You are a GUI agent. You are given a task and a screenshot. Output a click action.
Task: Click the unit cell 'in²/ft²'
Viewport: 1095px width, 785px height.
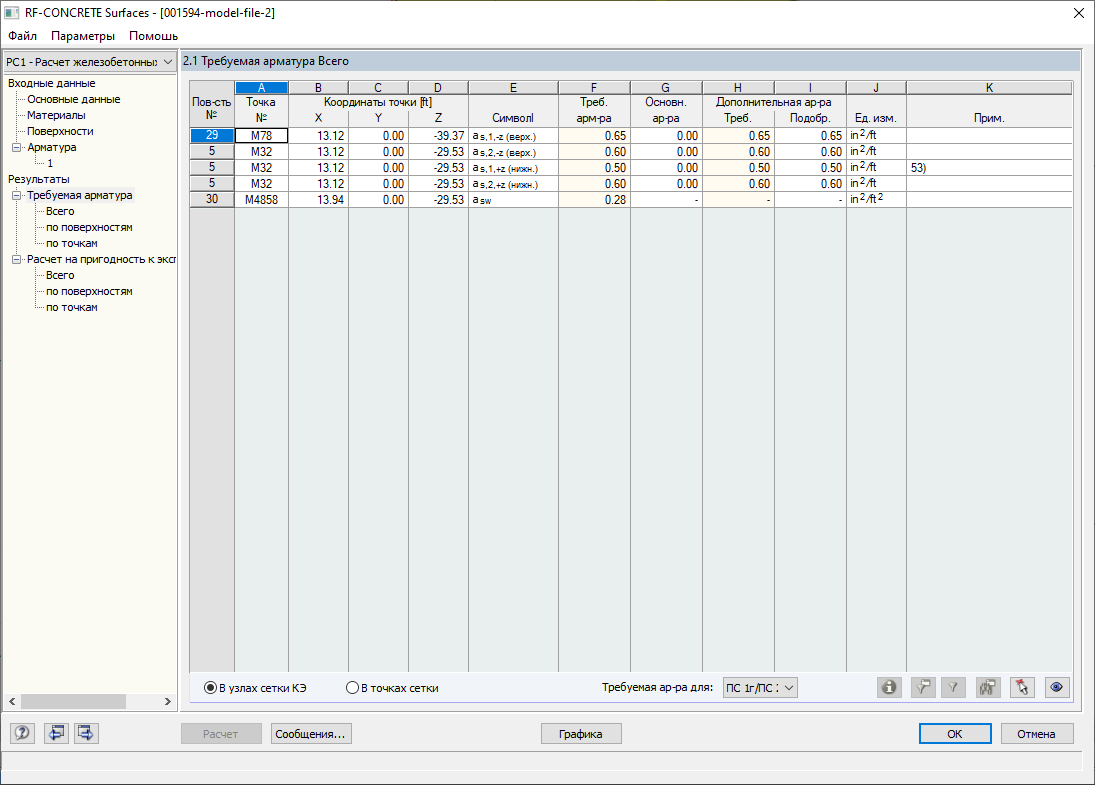tap(876, 200)
